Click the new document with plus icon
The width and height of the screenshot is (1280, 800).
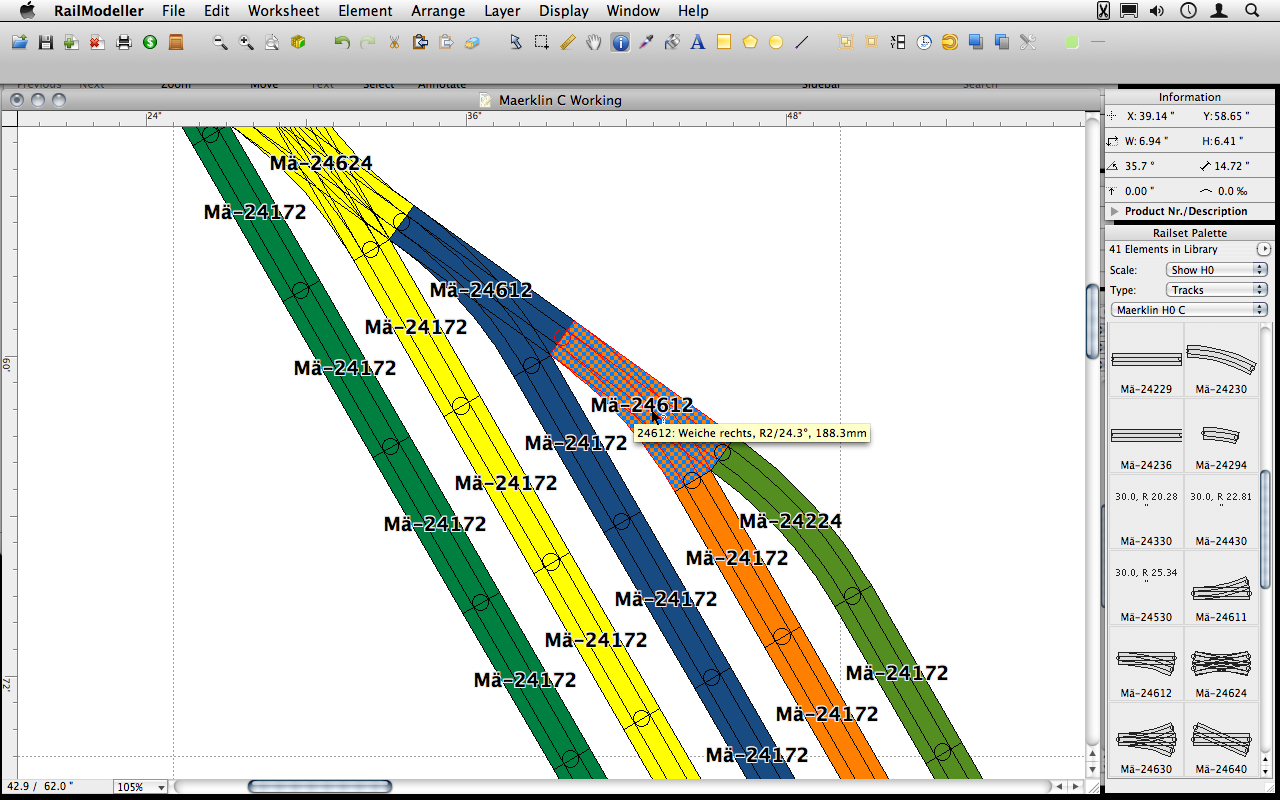(x=71, y=42)
